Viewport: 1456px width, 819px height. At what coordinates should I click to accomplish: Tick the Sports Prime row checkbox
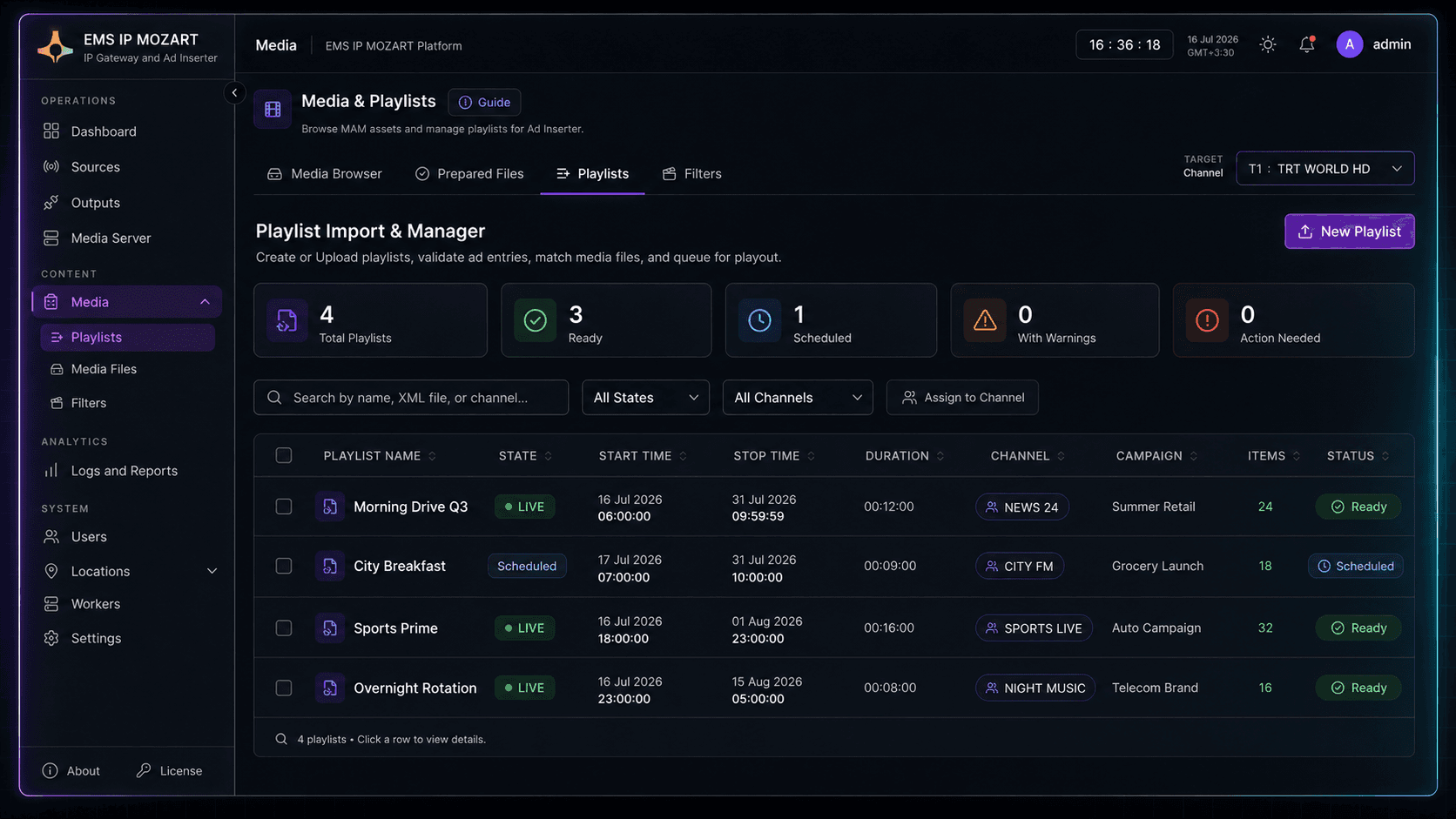tap(284, 628)
